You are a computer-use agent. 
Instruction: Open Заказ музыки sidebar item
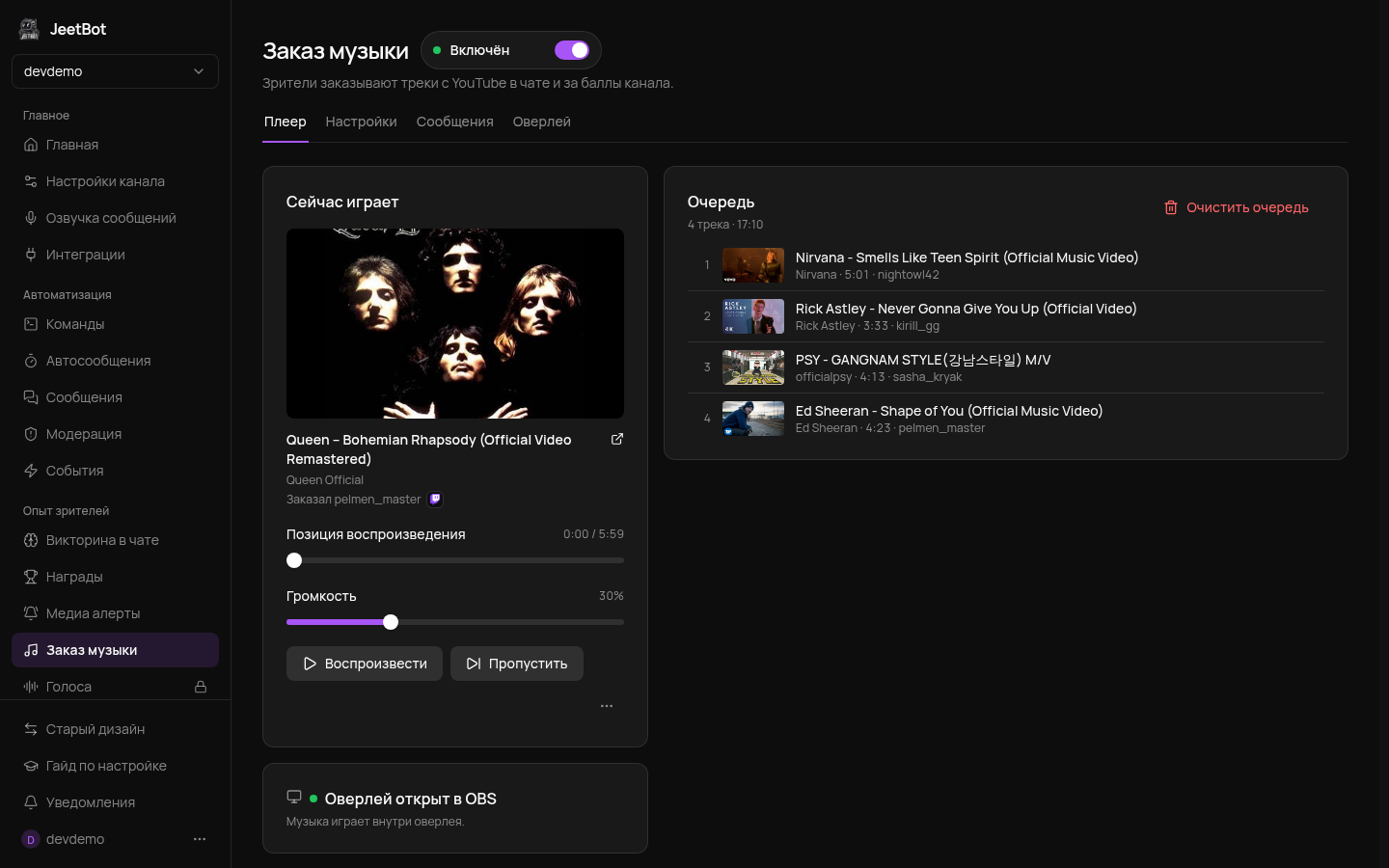tap(115, 650)
